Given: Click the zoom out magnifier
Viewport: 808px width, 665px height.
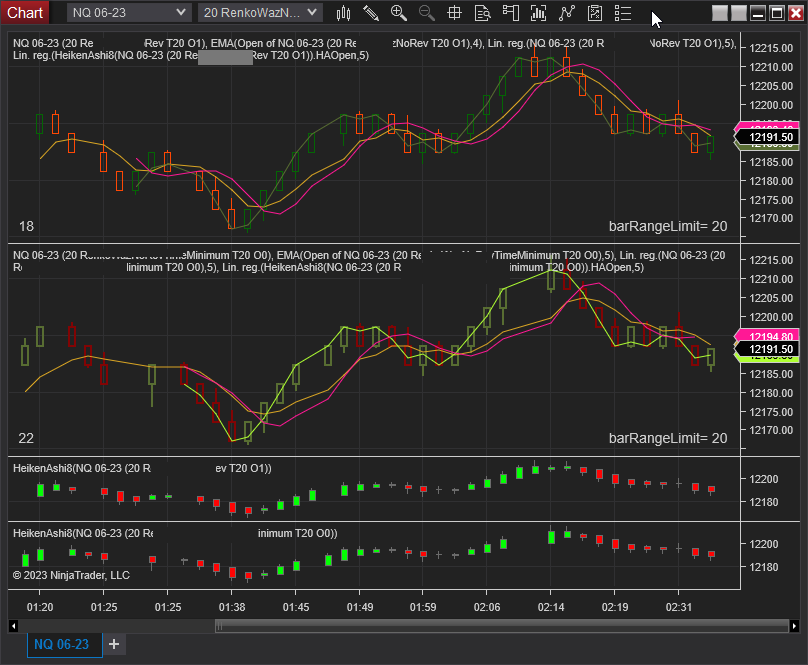Looking at the screenshot, I should [427, 13].
